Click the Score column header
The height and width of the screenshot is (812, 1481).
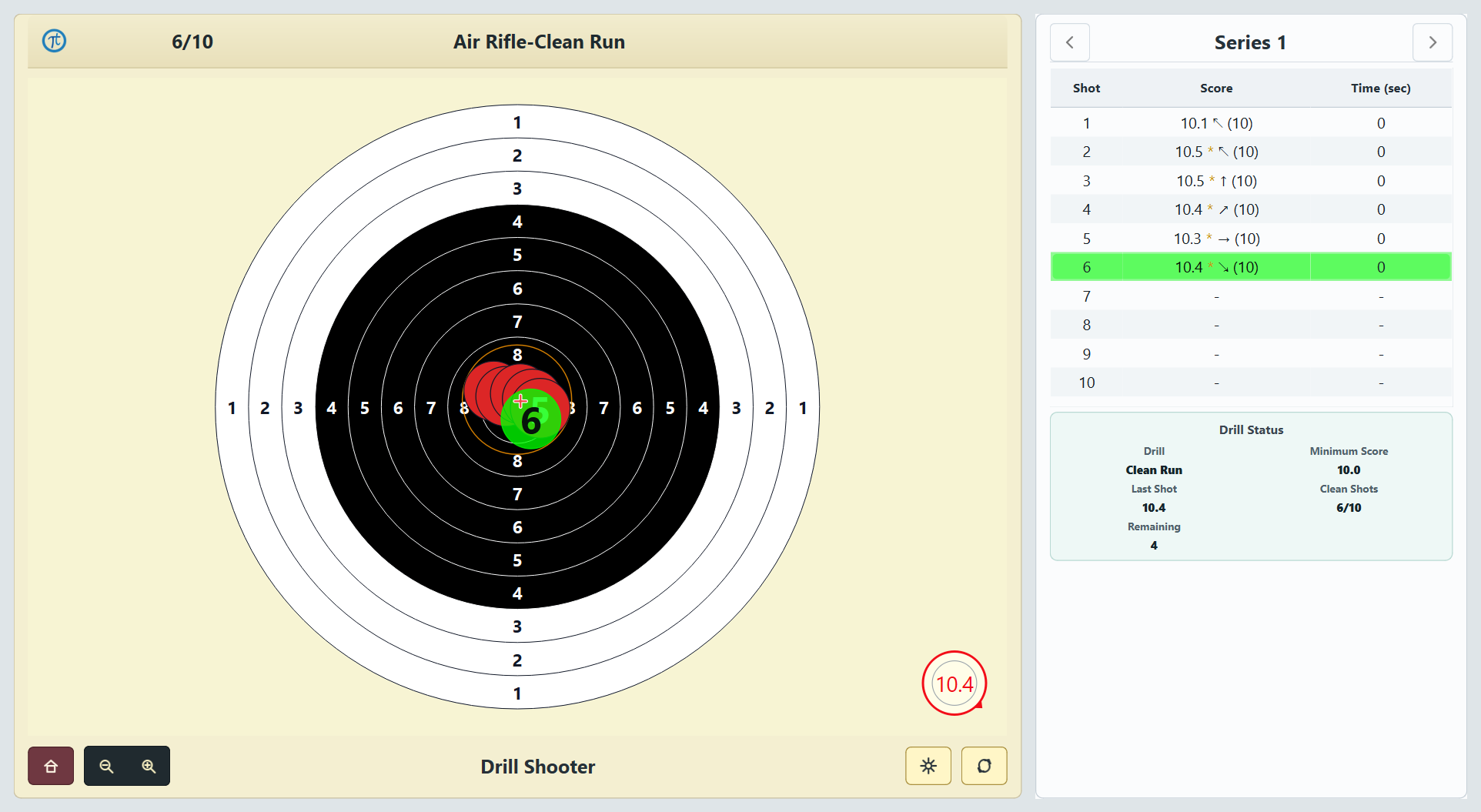[1216, 88]
